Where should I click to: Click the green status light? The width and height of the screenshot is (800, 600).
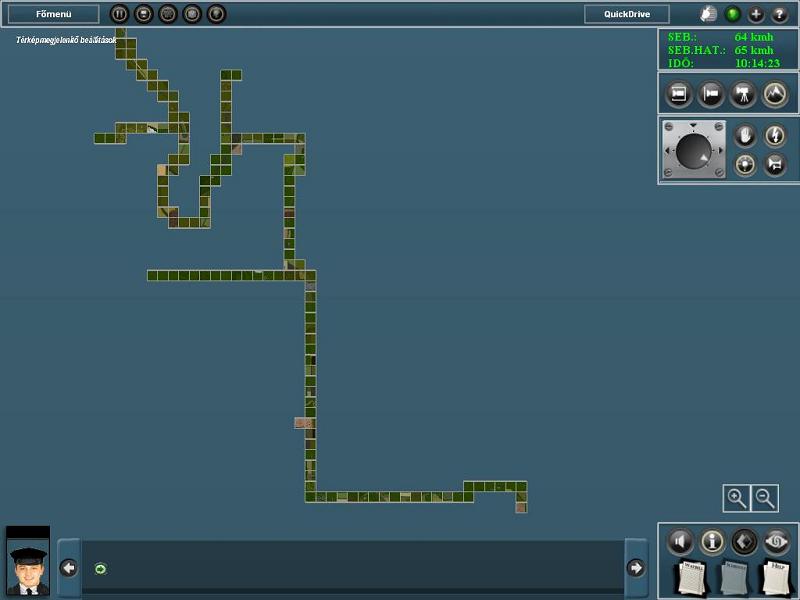click(733, 14)
